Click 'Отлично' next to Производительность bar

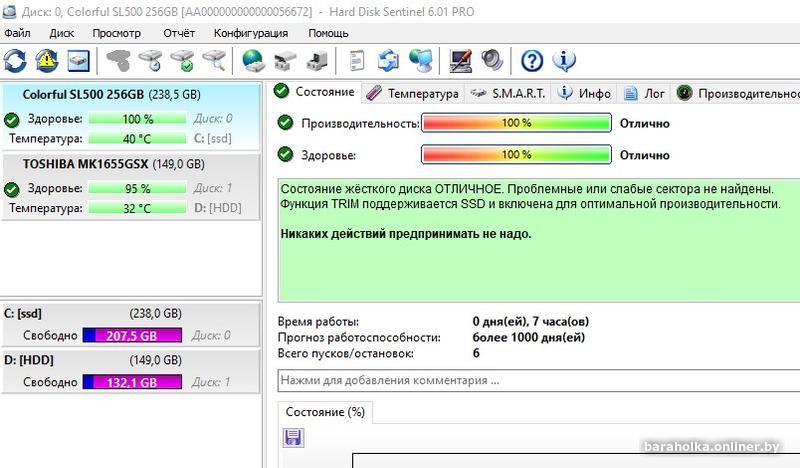[x=644, y=124]
